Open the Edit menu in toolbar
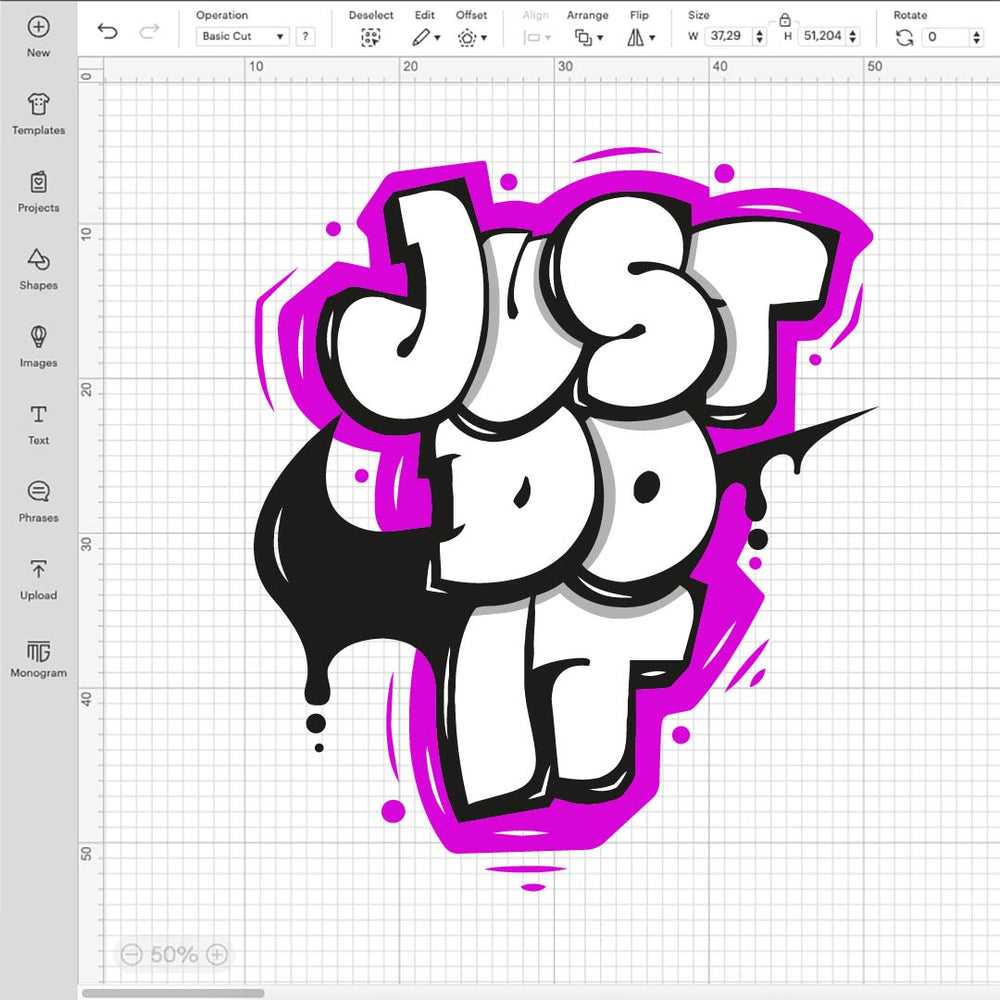Image resolution: width=1000 pixels, height=1000 pixels. tap(425, 37)
